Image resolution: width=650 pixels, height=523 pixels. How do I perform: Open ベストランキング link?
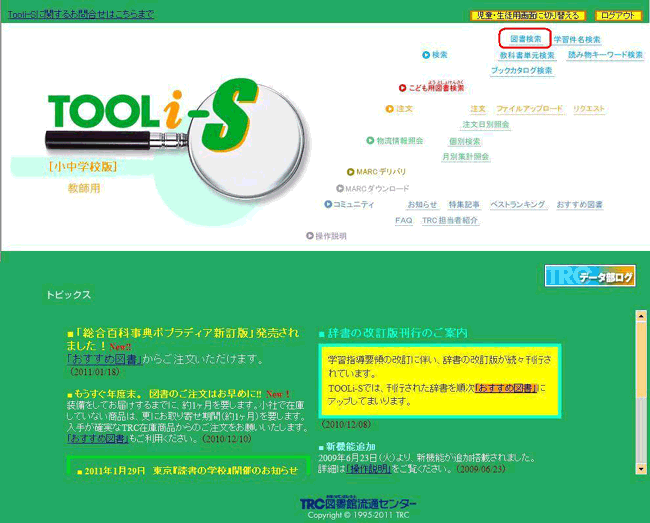coord(518,204)
